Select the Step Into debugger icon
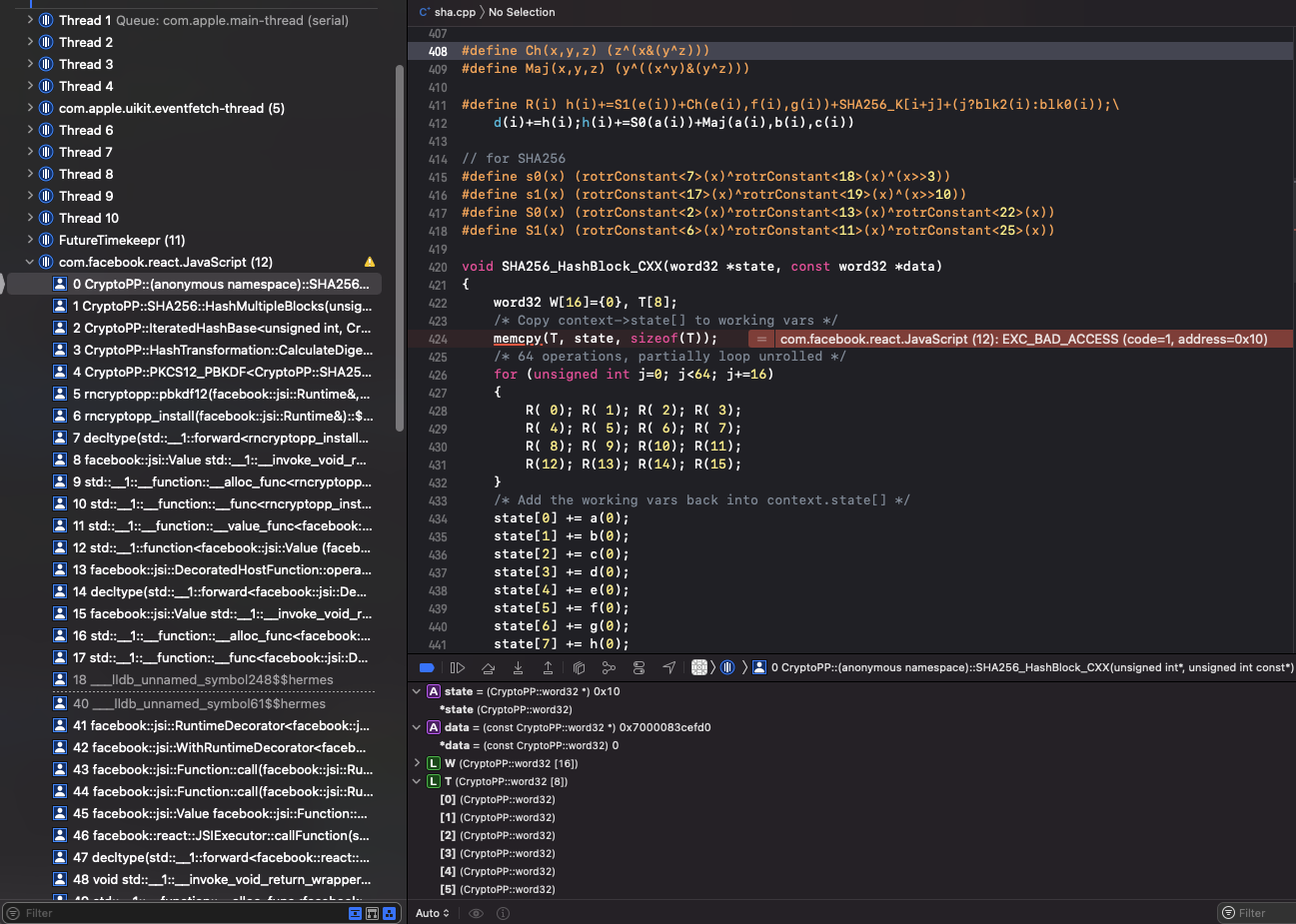This screenshot has height=924, width=1296. coord(518,667)
